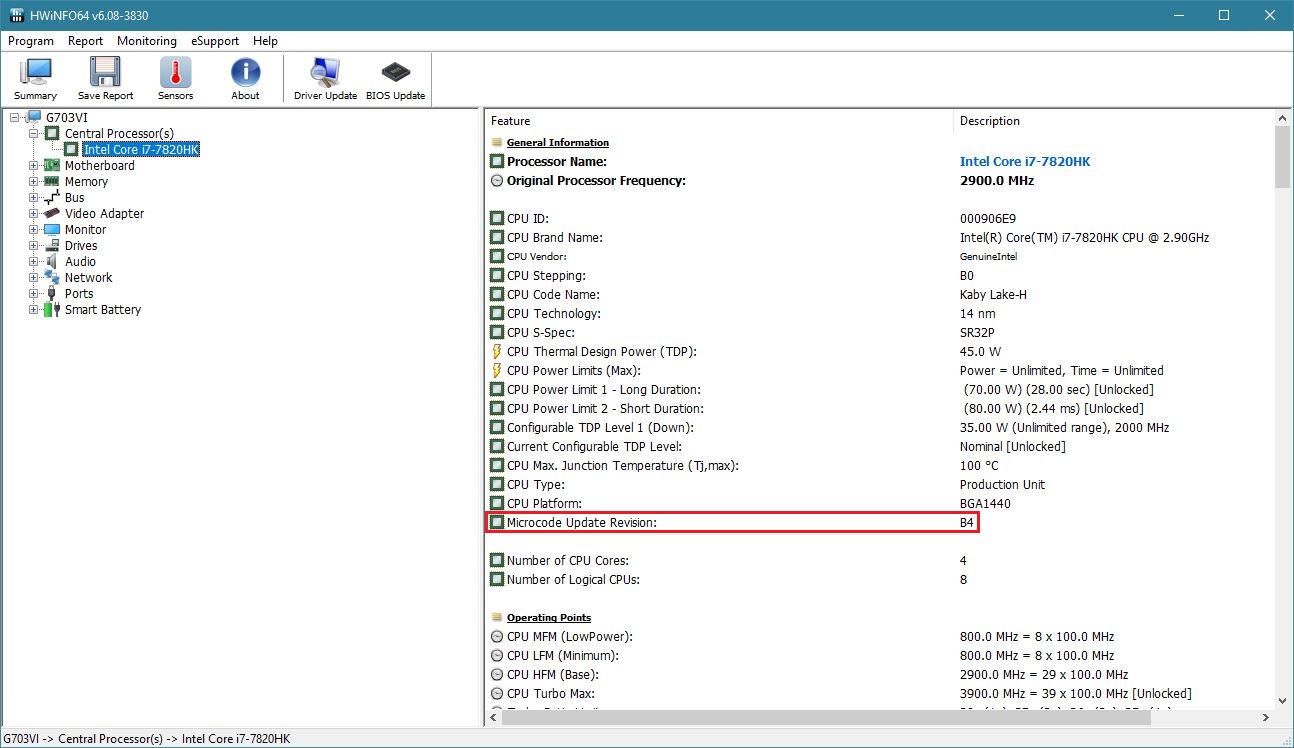Select Intel Core i7-7820HK tree item
The height and width of the screenshot is (748, 1294).
click(141, 149)
